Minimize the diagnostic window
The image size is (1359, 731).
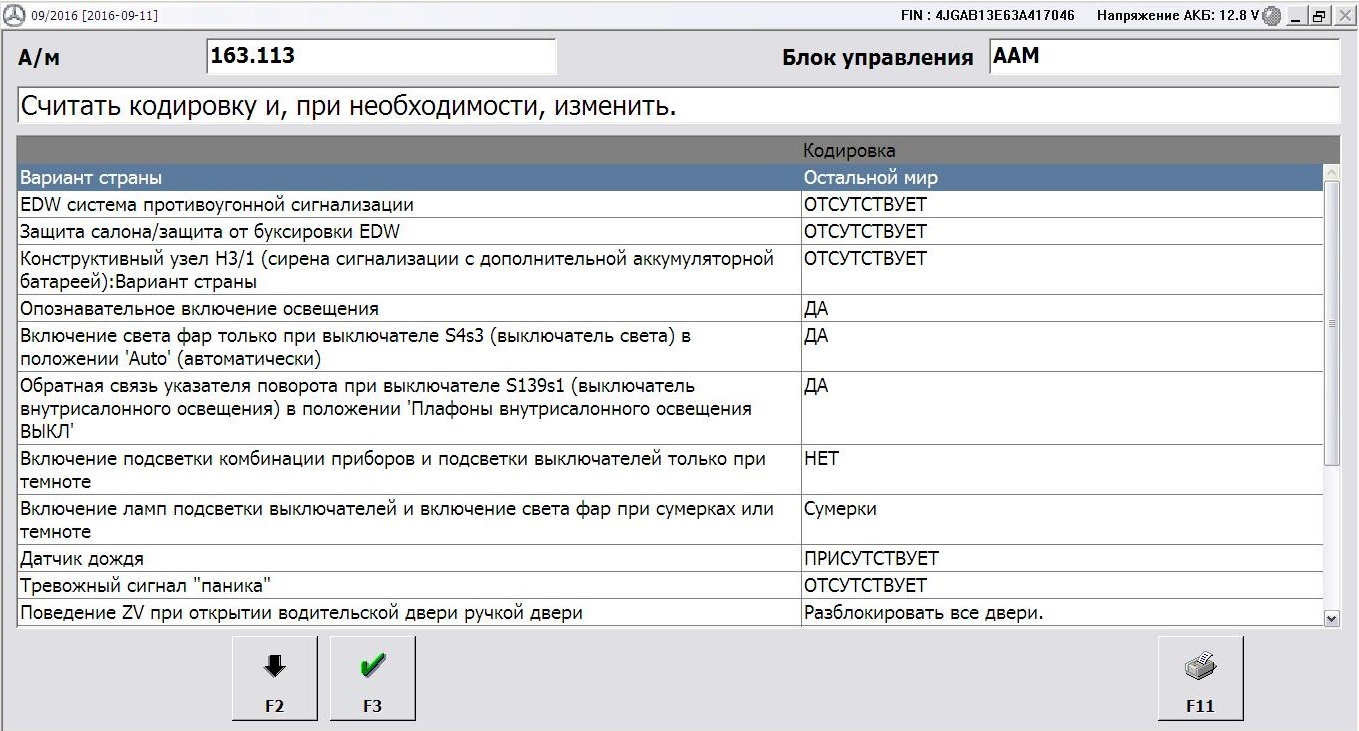point(1295,16)
